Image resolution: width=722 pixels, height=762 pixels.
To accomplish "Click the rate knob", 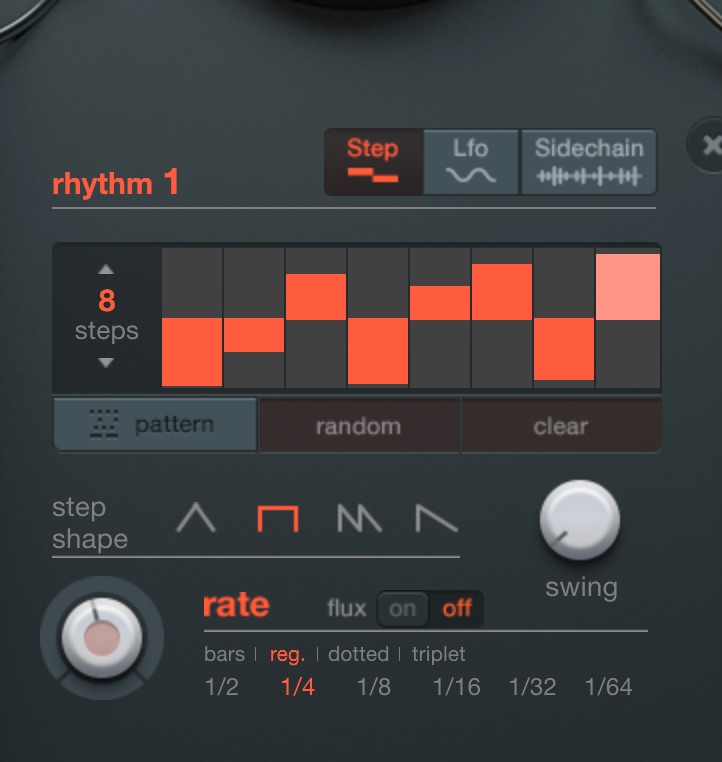I will pos(102,638).
